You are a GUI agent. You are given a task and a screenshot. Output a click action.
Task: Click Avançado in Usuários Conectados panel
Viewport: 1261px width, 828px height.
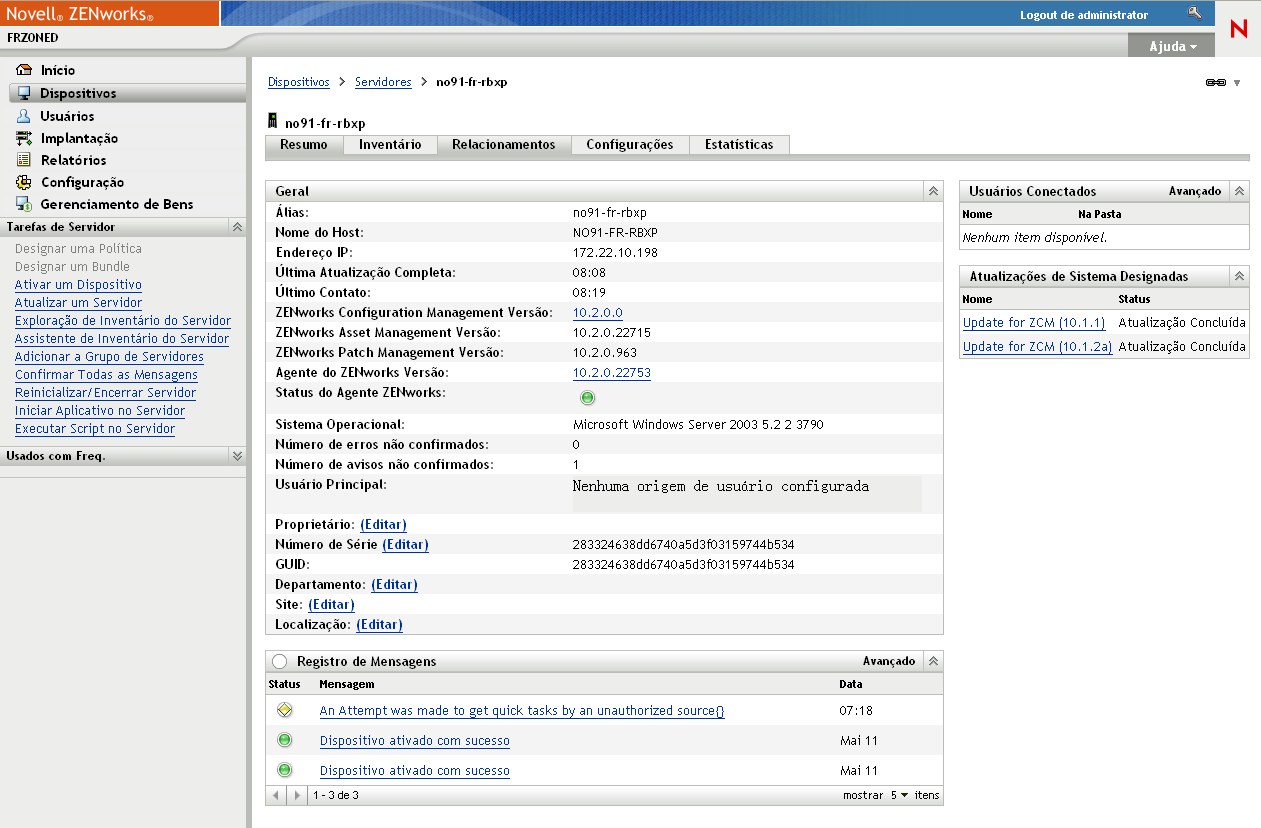[x=1195, y=191]
